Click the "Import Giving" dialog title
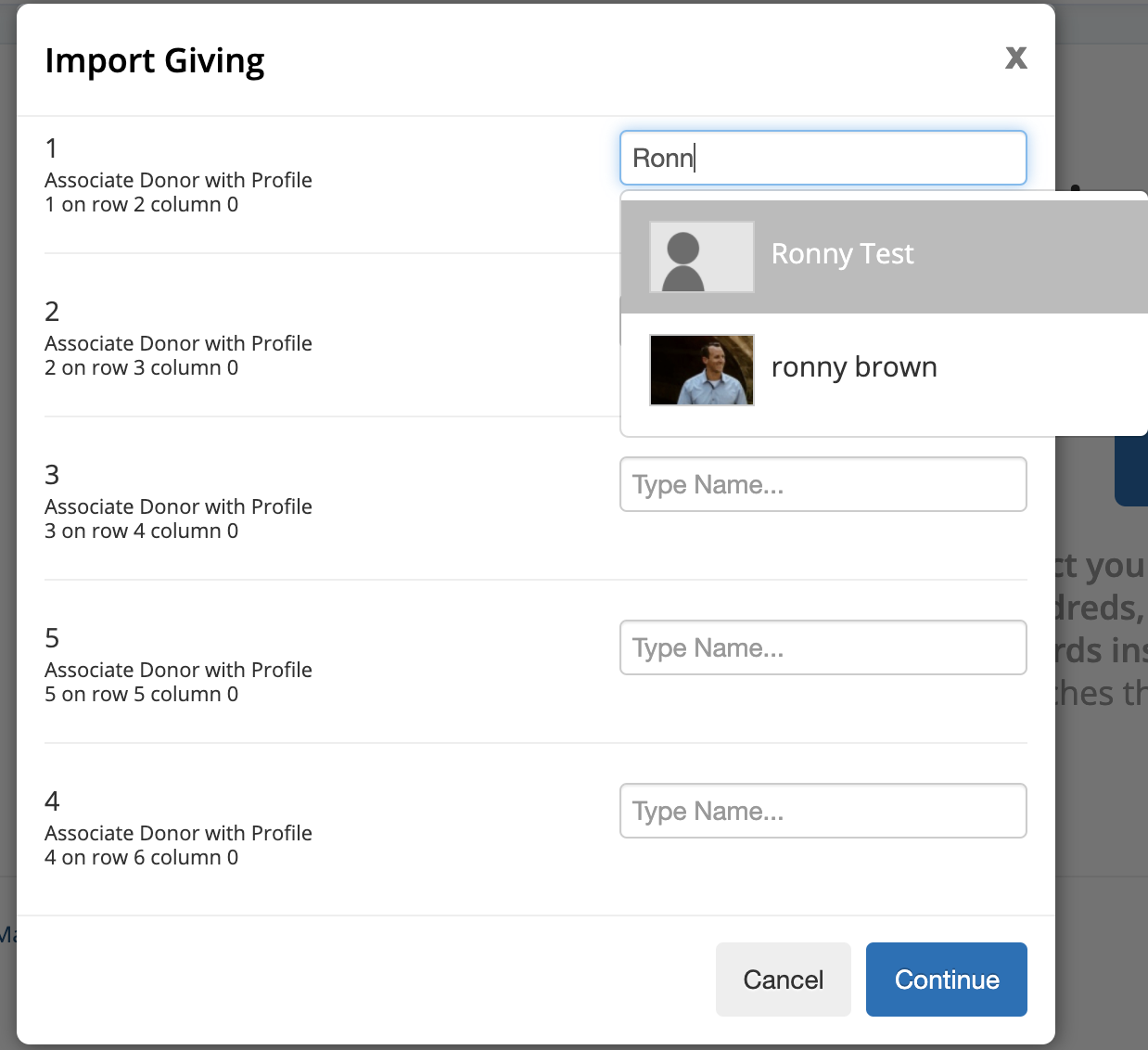 pyautogui.click(x=155, y=61)
